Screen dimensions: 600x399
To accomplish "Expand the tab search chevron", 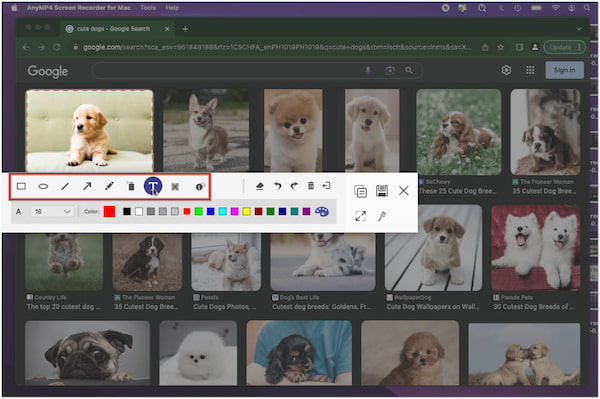I will pyautogui.click(x=579, y=29).
